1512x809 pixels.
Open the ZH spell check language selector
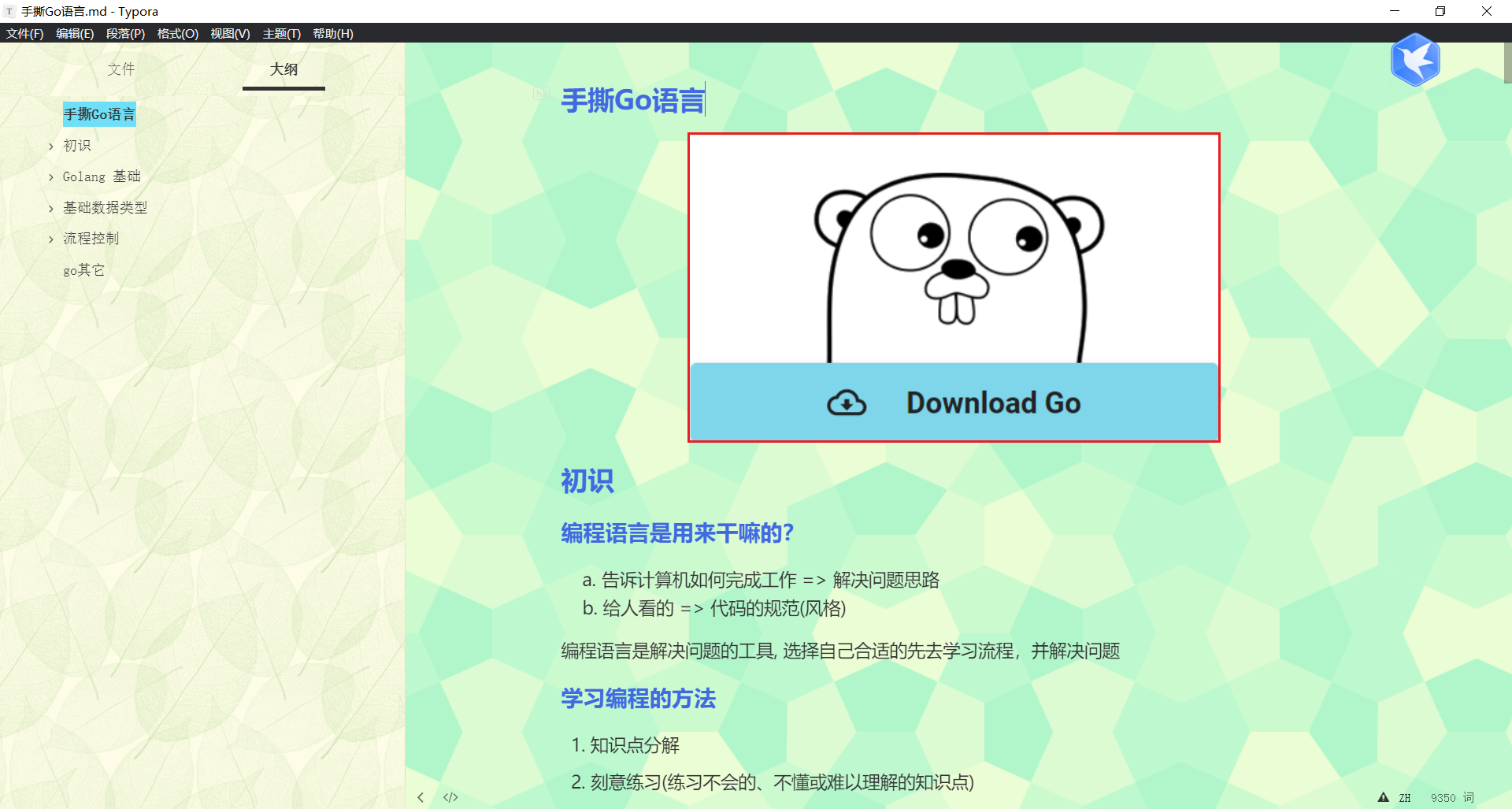(x=1405, y=798)
